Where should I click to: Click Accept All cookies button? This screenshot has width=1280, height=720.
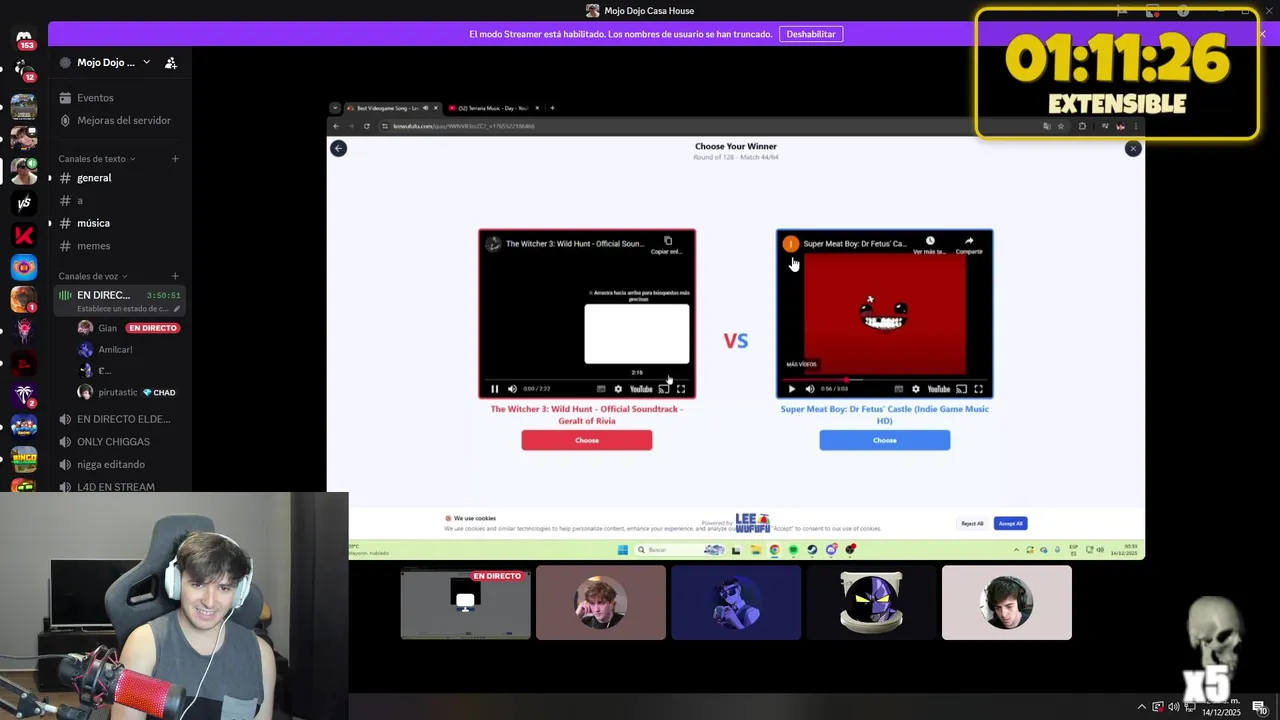pyautogui.click(x=1010, y=523)
